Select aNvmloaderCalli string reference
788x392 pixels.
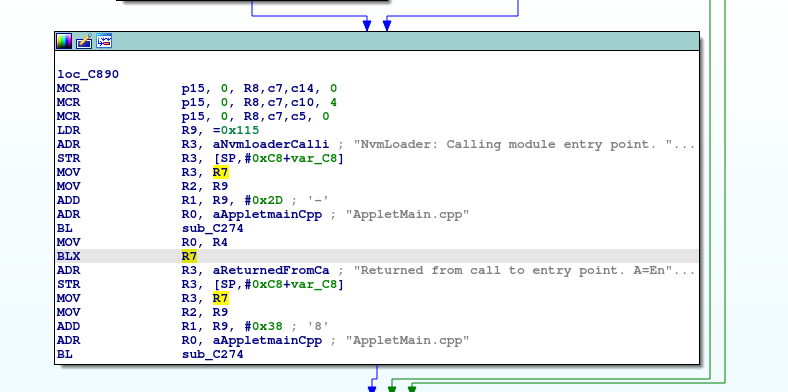click(271, 144)
